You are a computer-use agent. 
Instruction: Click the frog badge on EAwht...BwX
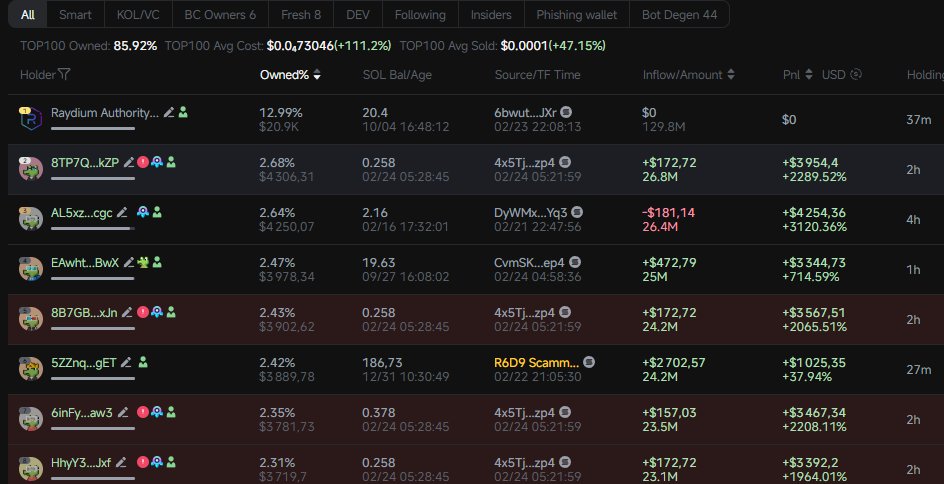tap(143, 262)
